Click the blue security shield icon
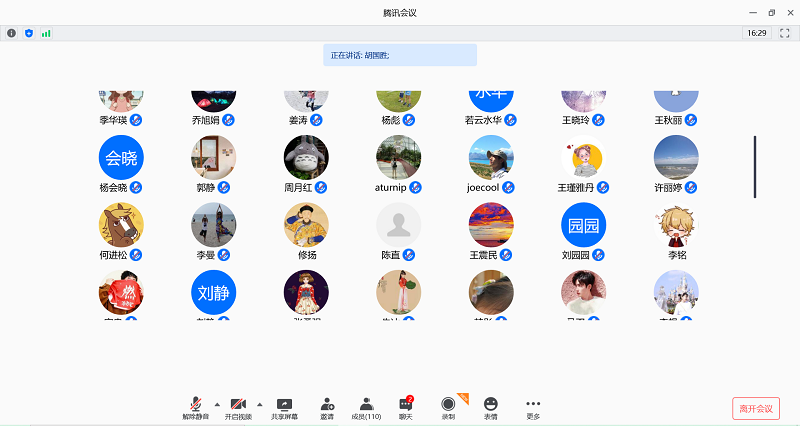 click(28, 33)
